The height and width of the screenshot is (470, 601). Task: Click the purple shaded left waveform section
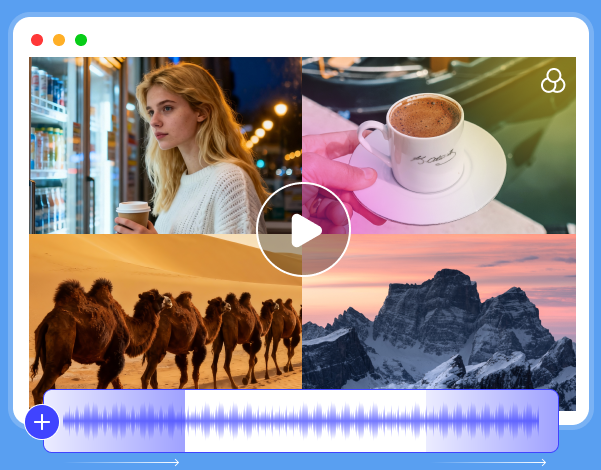coord(120,421)
